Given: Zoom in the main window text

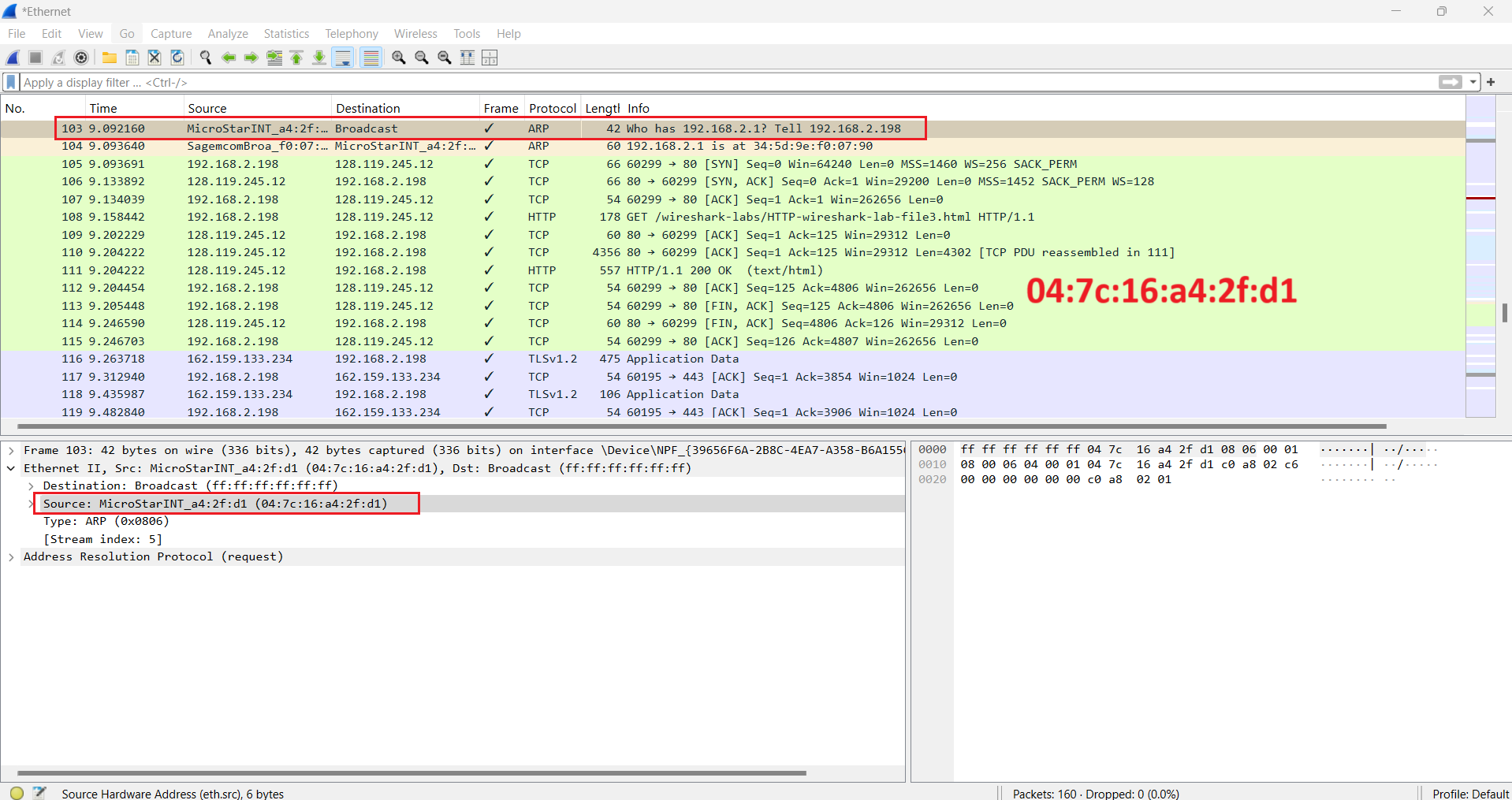Looking at the screenshot, I should pyautogui.click(x=399, y=58).
